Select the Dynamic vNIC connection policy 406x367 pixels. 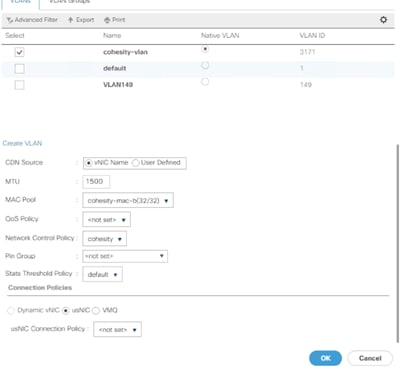[x=11, y=311]
